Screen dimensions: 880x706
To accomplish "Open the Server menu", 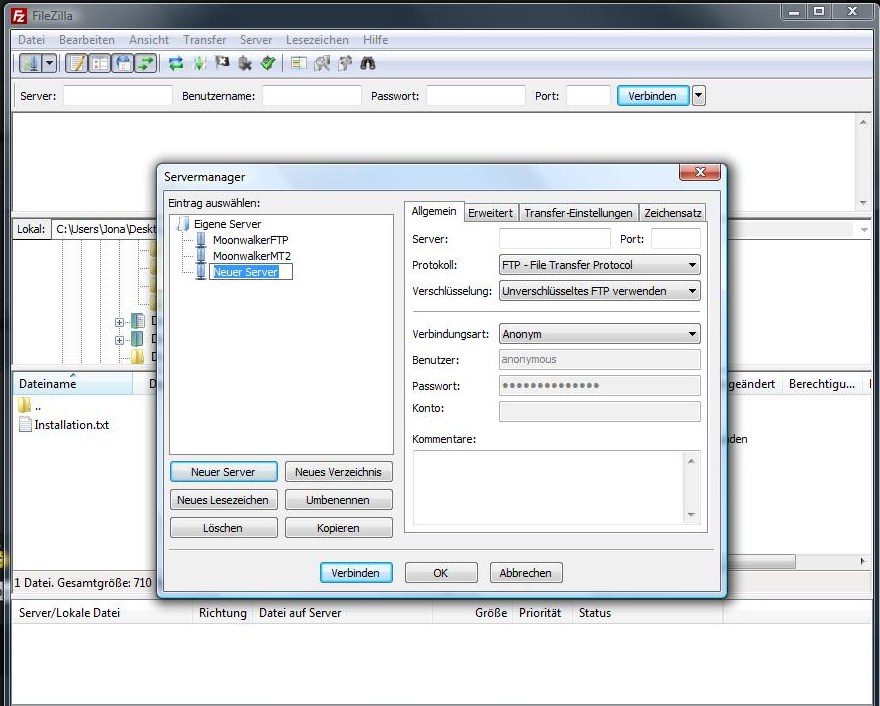I will click(x=256, y=40).
